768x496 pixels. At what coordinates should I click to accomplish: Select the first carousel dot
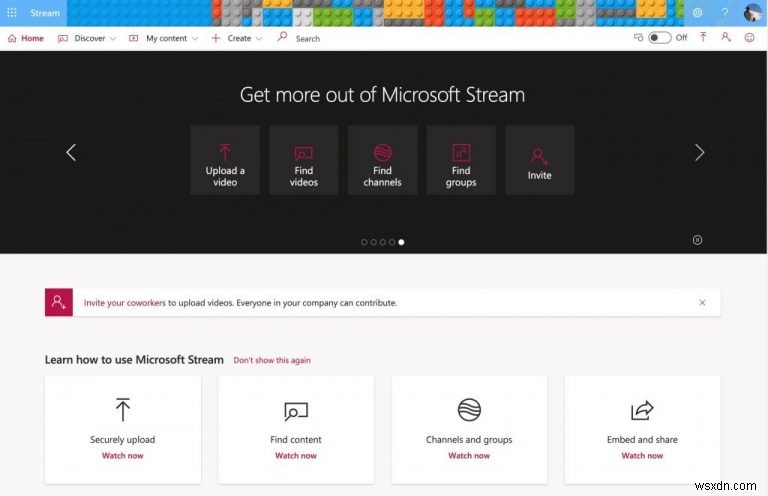[364, 242]
